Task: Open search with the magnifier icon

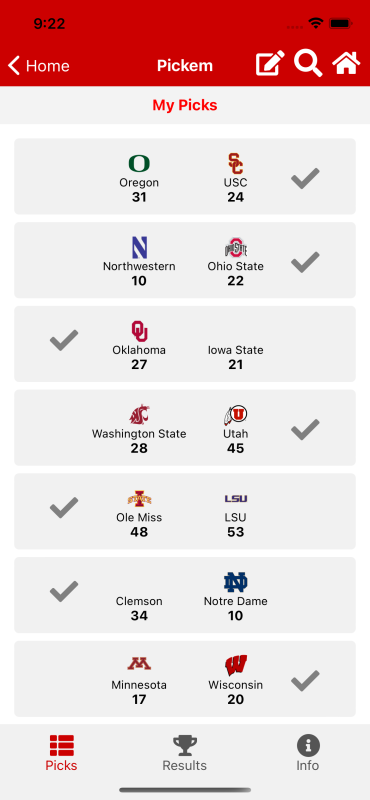Action: point(308,63)
